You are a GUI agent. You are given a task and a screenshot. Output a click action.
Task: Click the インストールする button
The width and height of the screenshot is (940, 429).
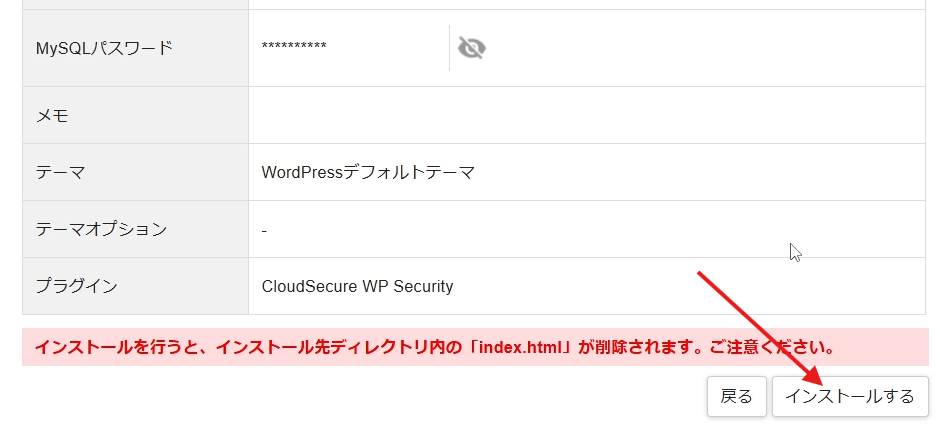point(850,396)
